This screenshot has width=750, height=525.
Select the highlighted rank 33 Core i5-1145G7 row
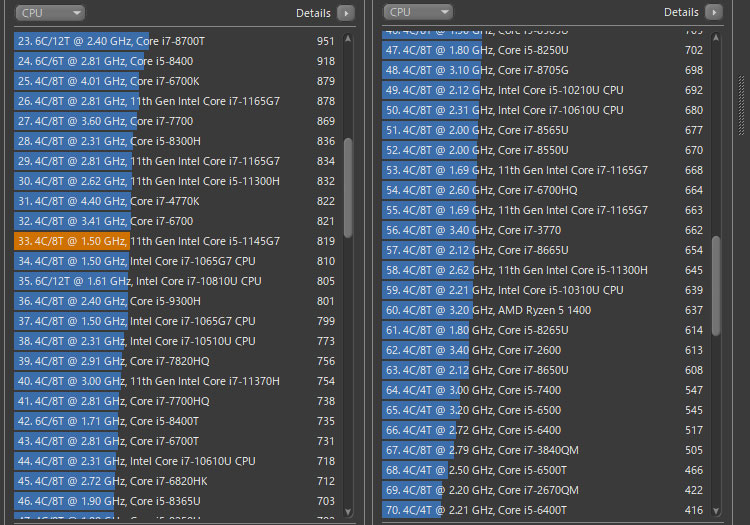pos(175,241)
